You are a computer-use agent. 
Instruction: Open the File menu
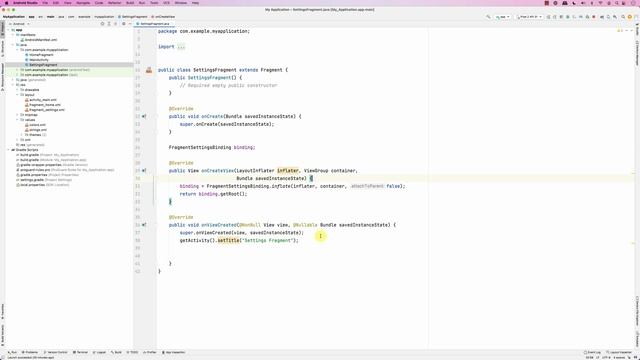tap(45, 3)
